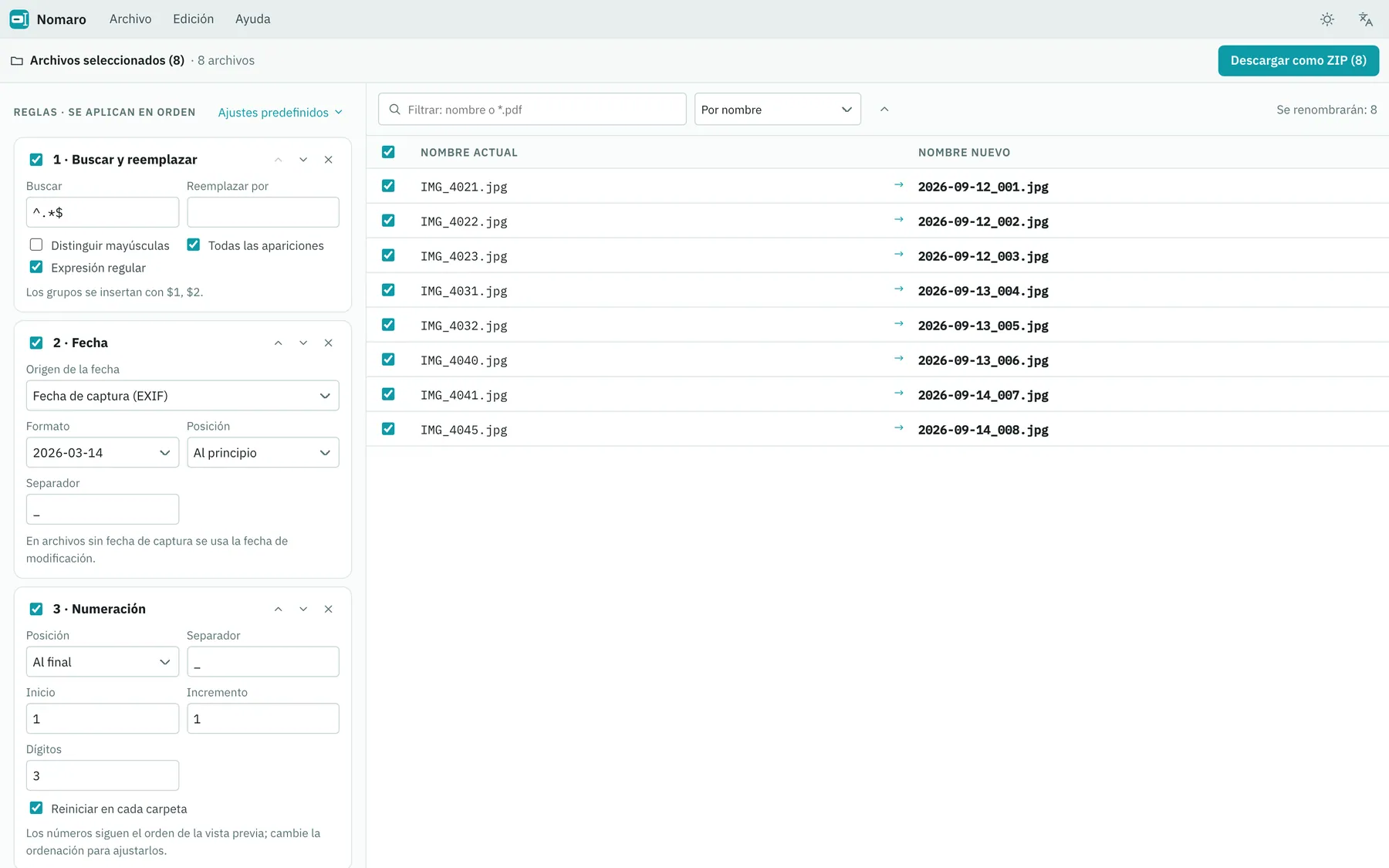Open Origen de la fecha dropdown
Viewport: 1389px width, 868px height.
point(183,396)
